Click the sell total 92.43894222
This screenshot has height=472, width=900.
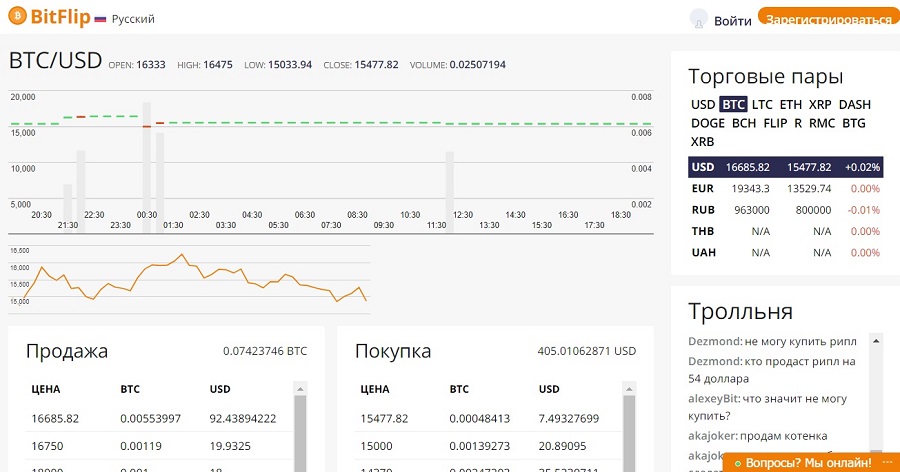click(243, 419)
